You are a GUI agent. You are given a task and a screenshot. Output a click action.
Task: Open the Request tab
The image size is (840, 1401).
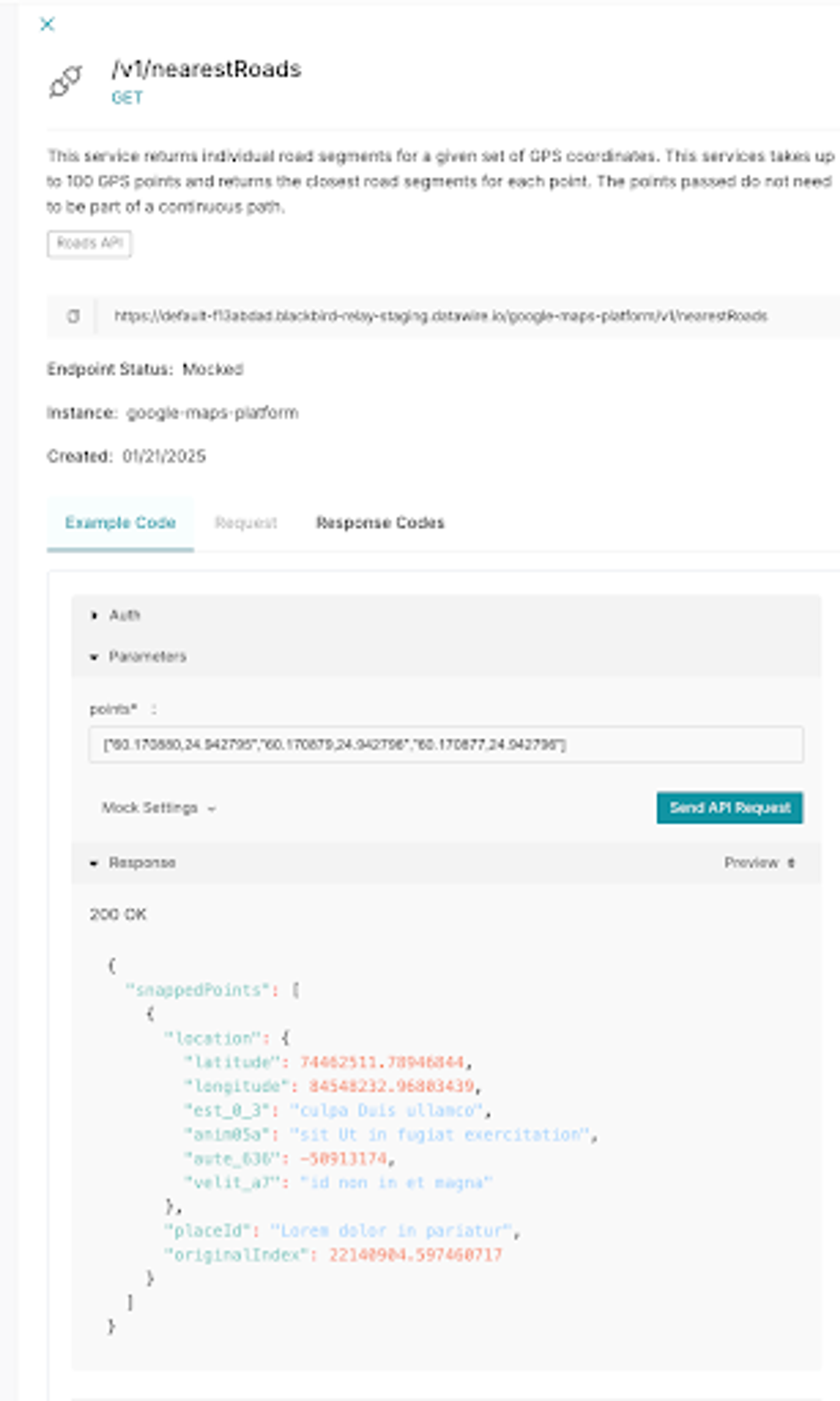click(246, 522)
